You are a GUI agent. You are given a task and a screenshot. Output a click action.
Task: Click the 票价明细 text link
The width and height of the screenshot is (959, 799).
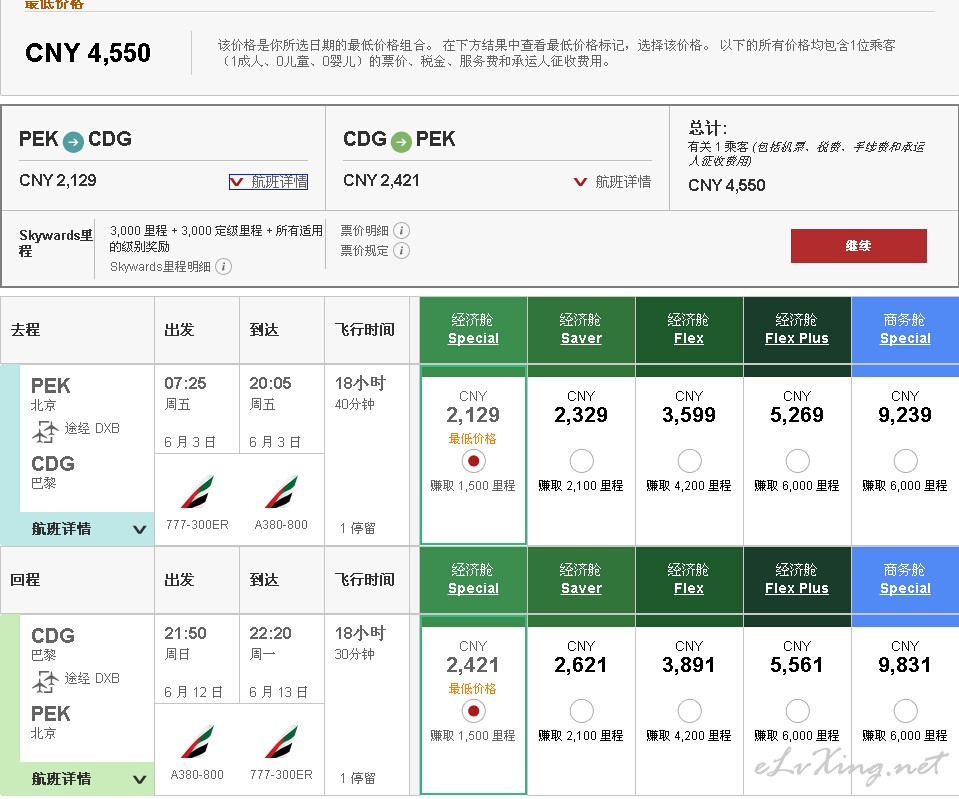[x=365, y=231]
